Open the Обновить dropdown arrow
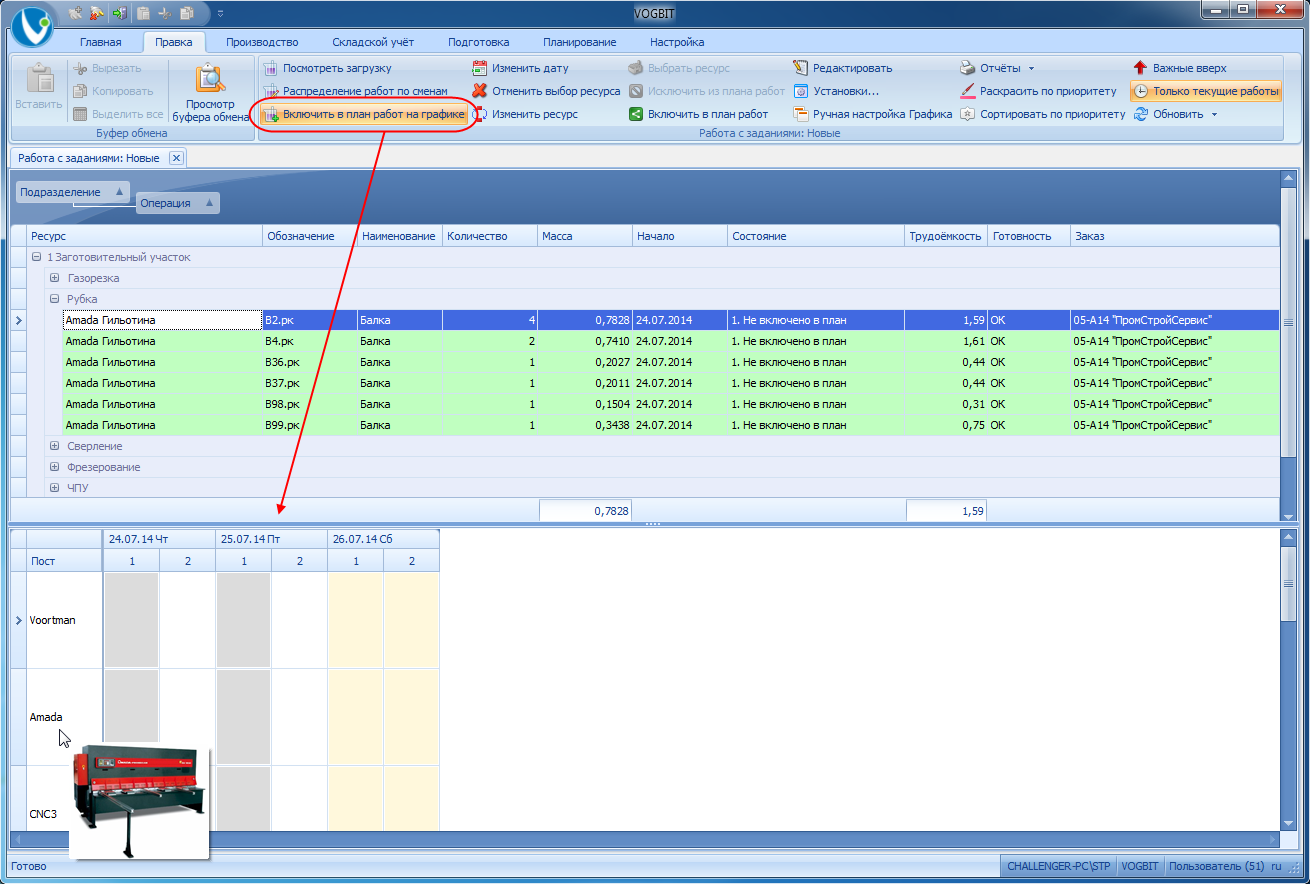The width and height of the screenshot is (1310, 884). [x=1214, y=115]
